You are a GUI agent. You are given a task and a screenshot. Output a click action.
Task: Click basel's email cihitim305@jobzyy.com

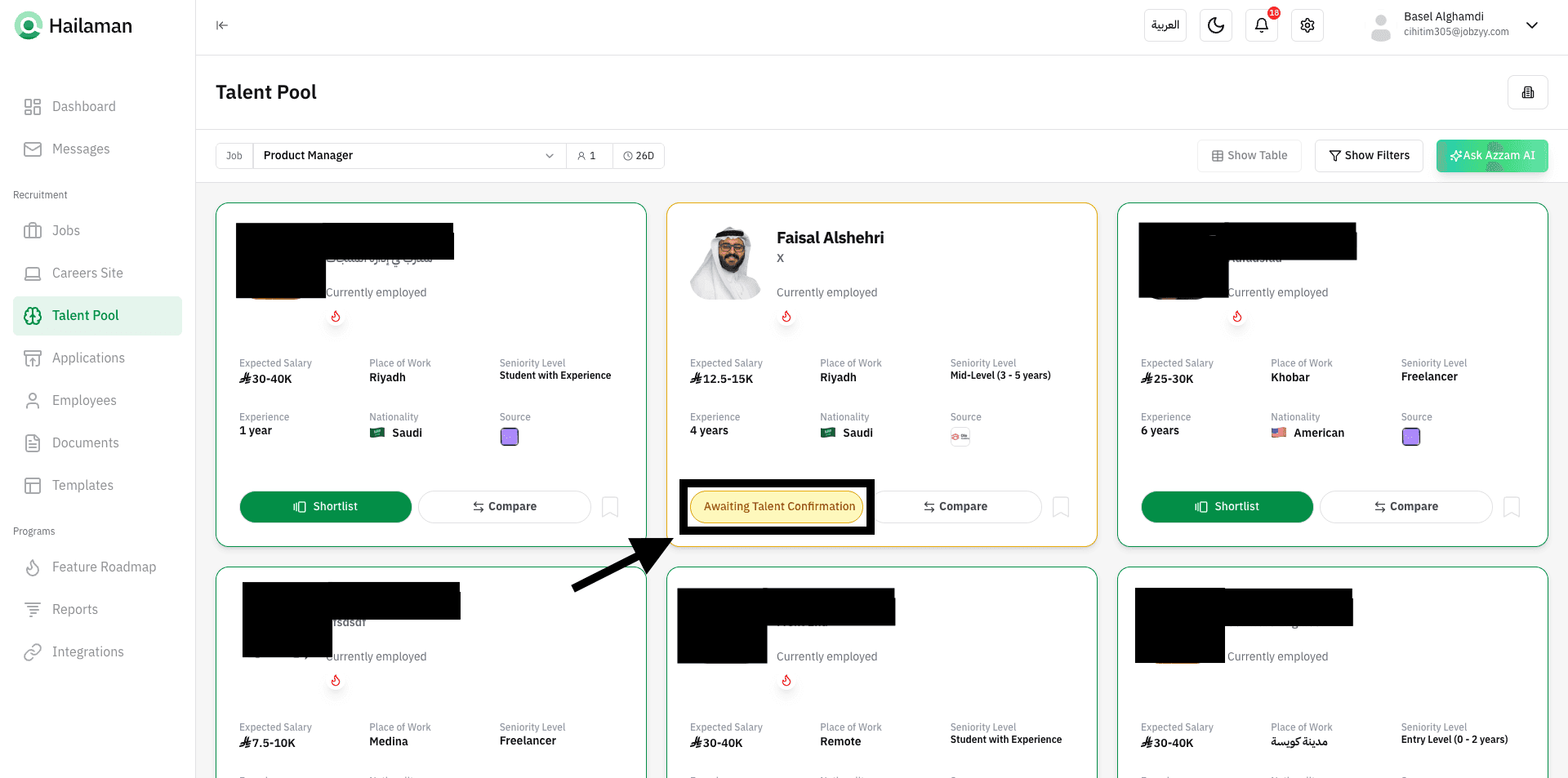(1456, 32)
